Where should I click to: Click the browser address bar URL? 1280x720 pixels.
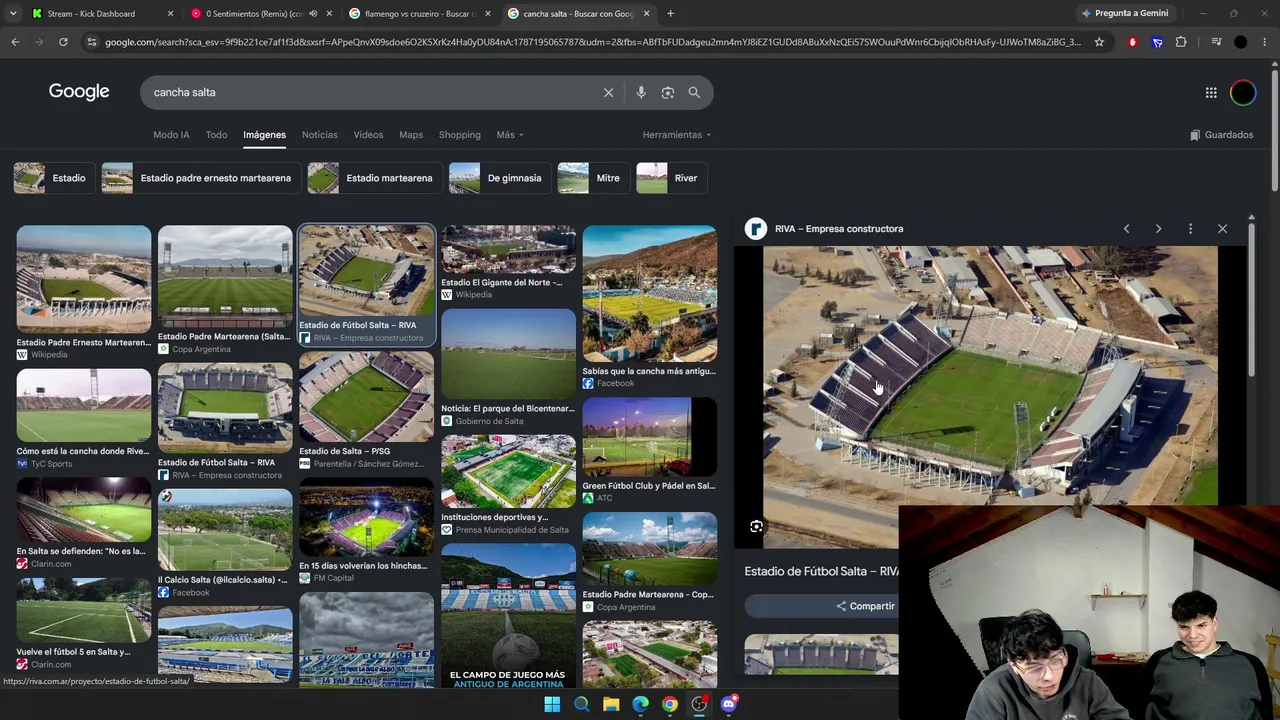[592, 42]
